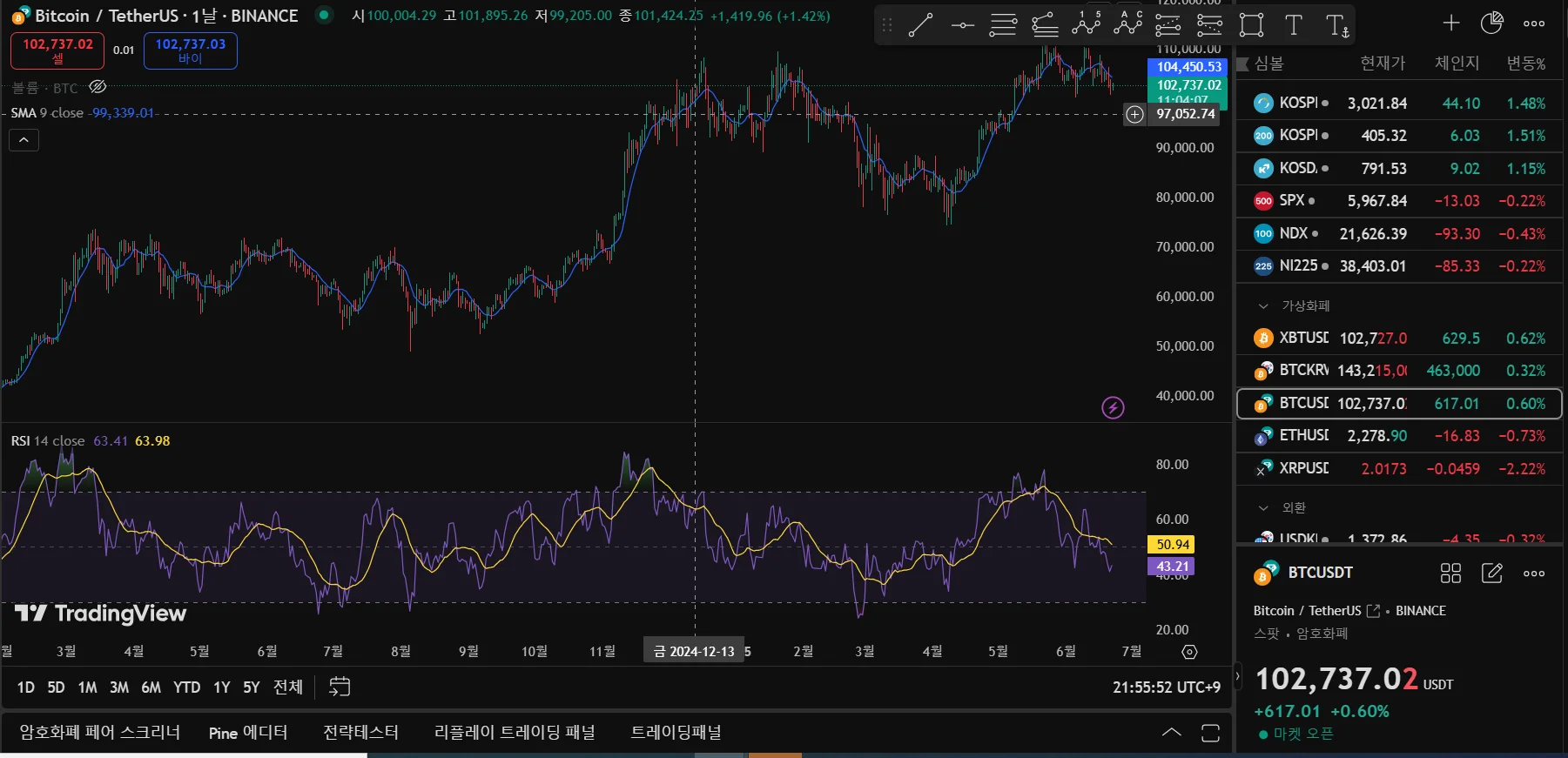The width and height of the screenshot is (1568, 758).
Task: Maximize the bottom panel
Action: (x=1210, y=733)
